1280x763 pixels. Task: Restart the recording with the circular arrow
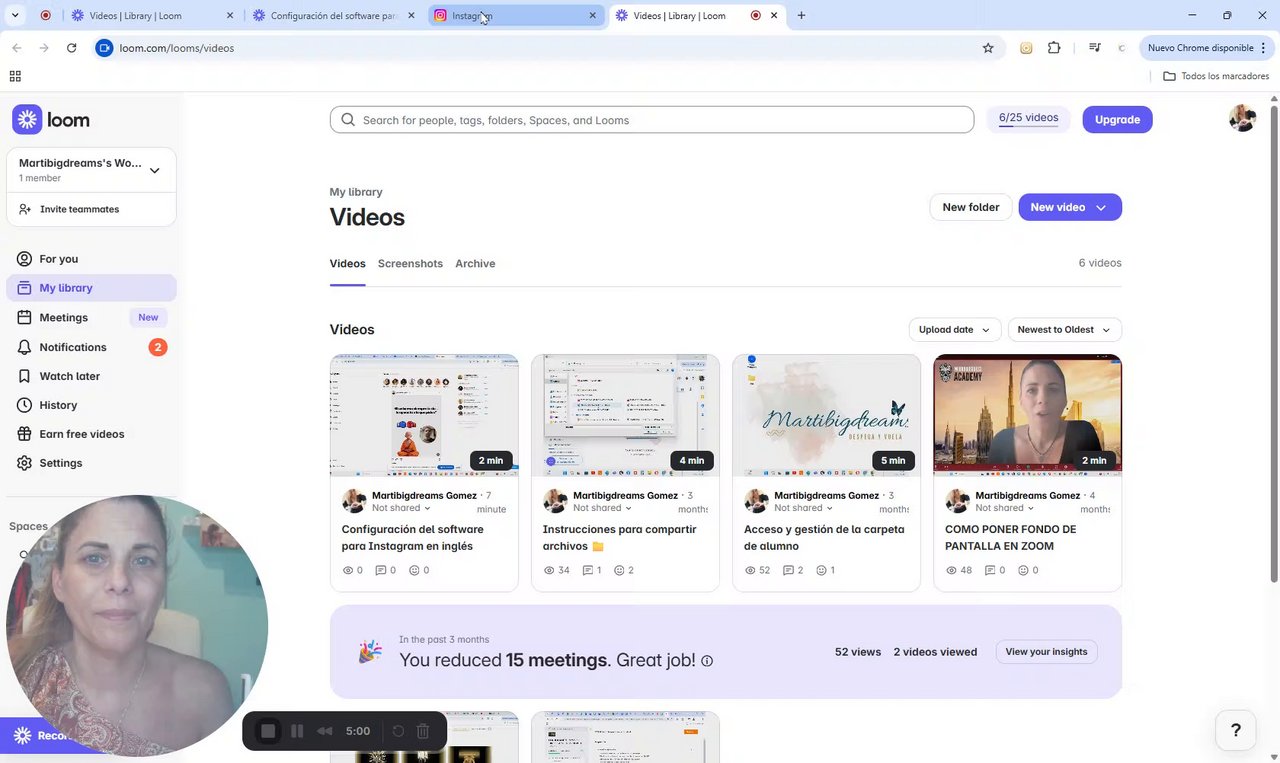[x=398, y=731]
